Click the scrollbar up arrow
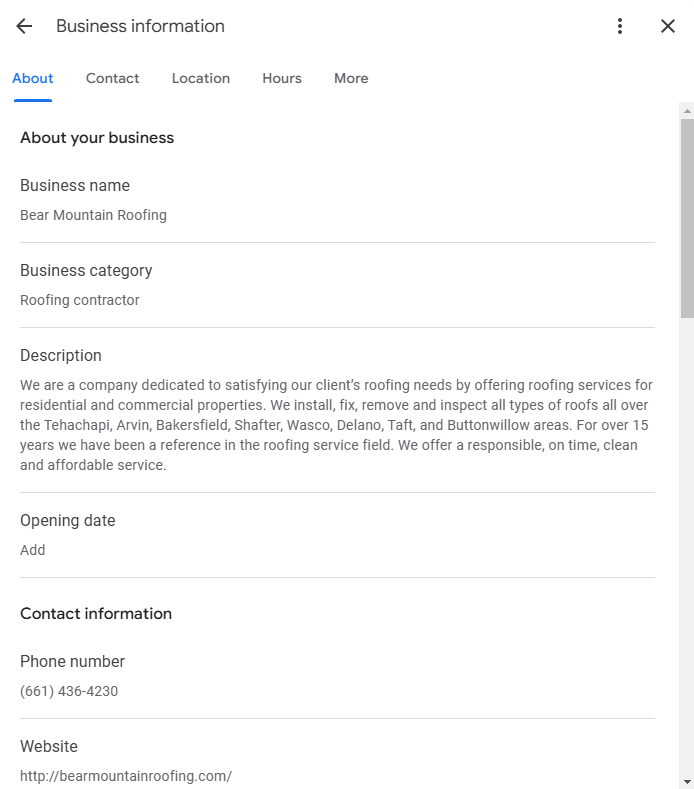This screenshot has width=694, height=789. click(x=687, y=110)
